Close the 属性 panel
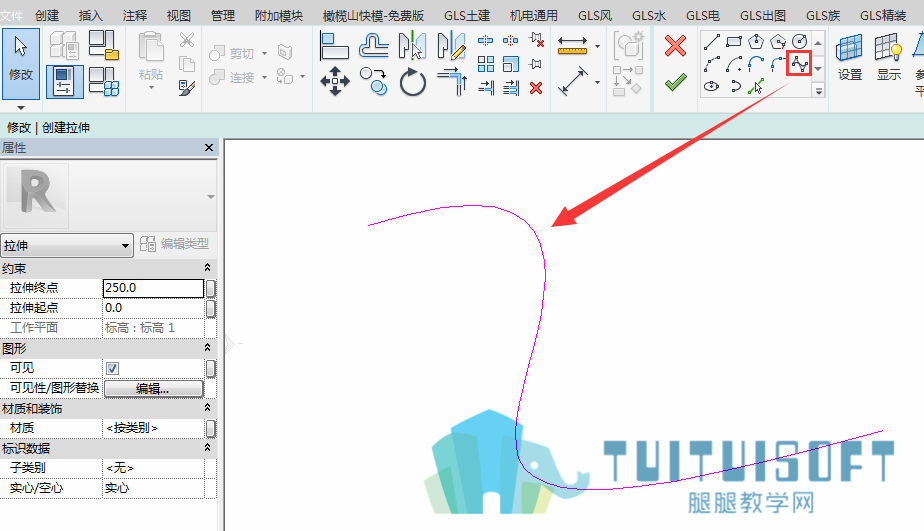This screenshot has width=924, height=531. tap(209, 147)
